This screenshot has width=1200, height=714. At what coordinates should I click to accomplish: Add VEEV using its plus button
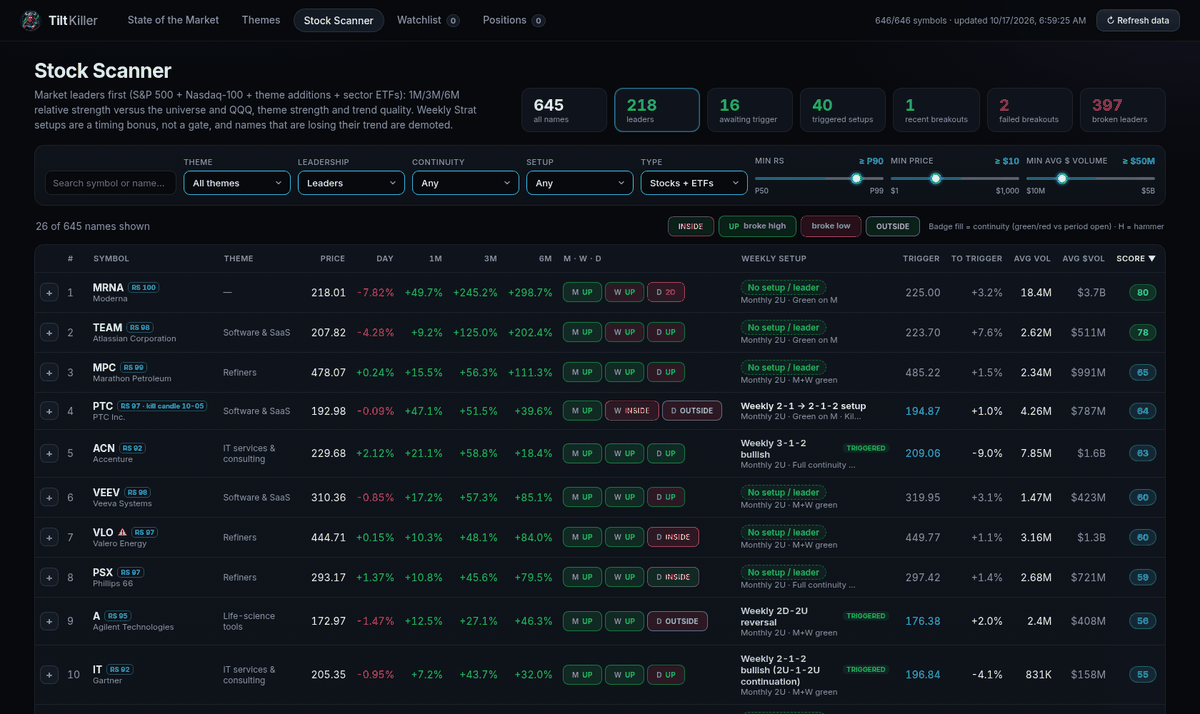49,497
